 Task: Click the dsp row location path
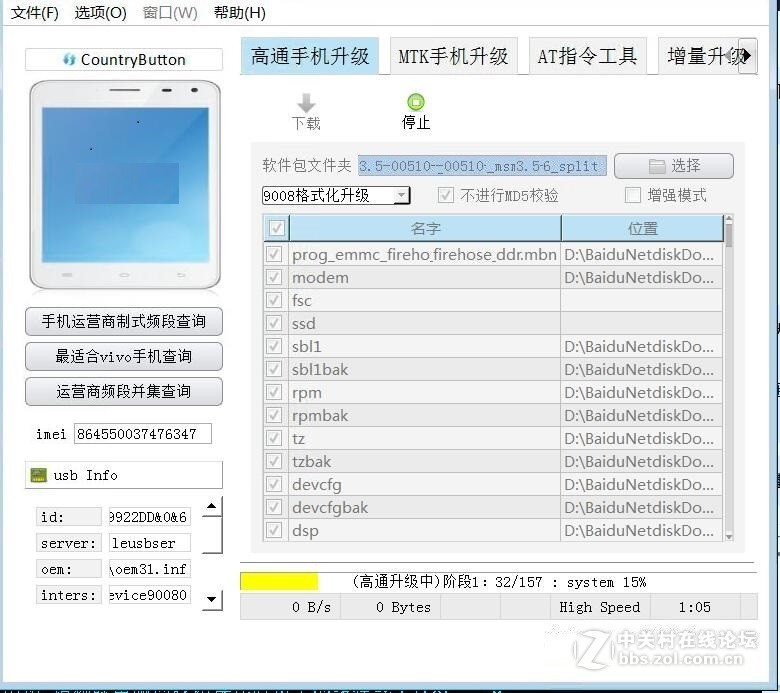(x=641, y=530)
